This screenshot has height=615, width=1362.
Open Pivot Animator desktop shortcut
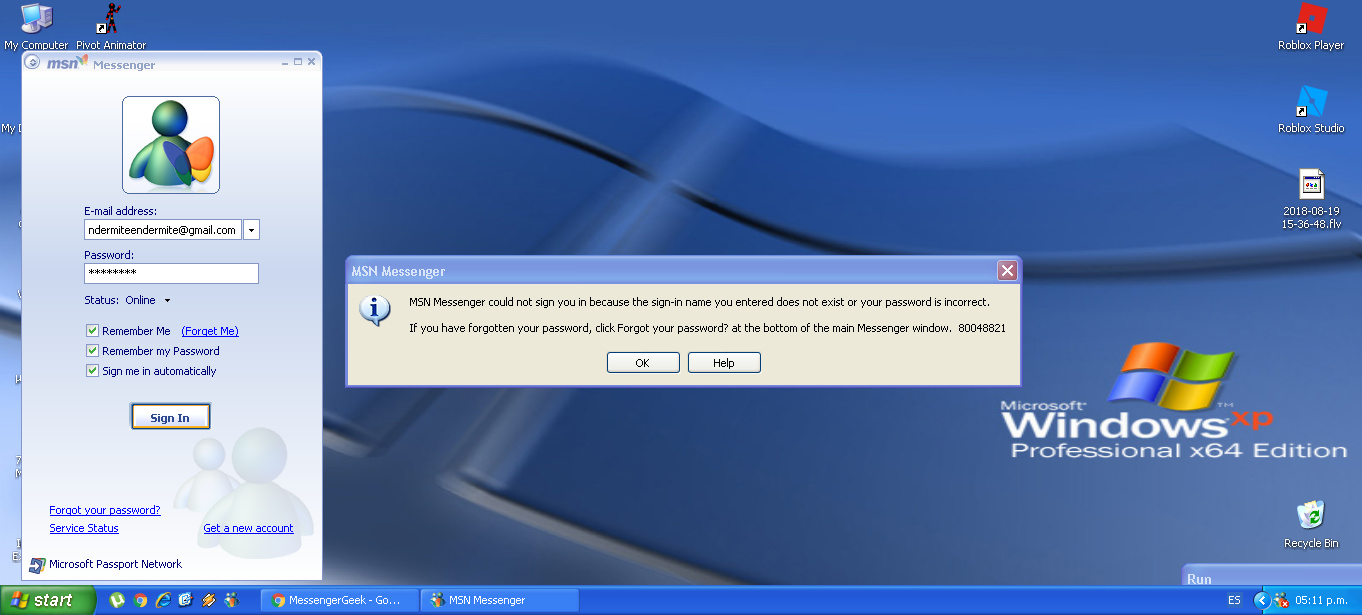(x=111, y=25)
